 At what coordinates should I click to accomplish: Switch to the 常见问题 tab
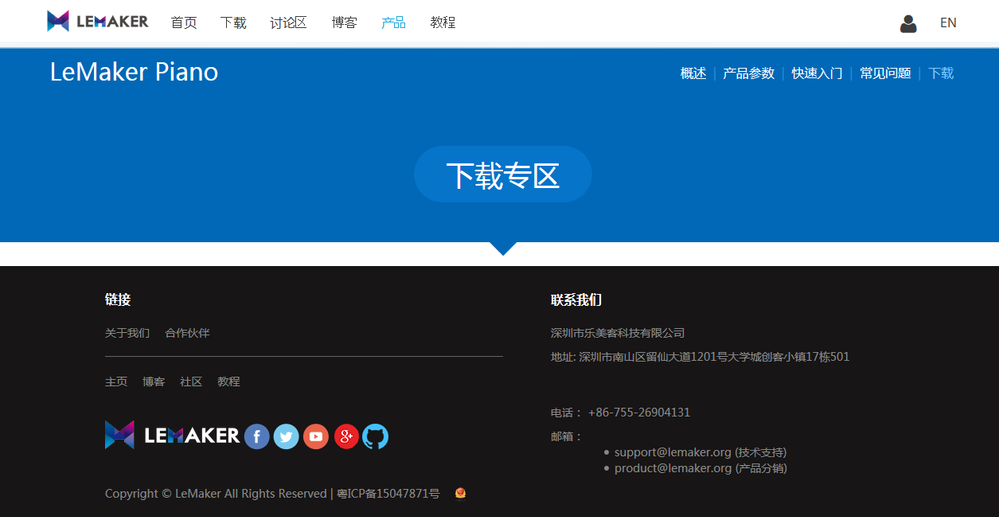pyautogui.click(x=885, y=73)
